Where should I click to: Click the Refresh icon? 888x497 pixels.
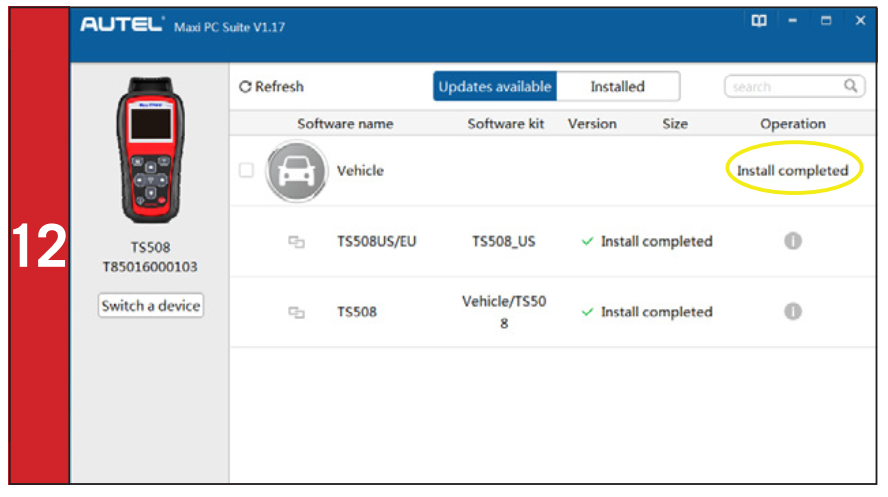click(x=246, y=87)
